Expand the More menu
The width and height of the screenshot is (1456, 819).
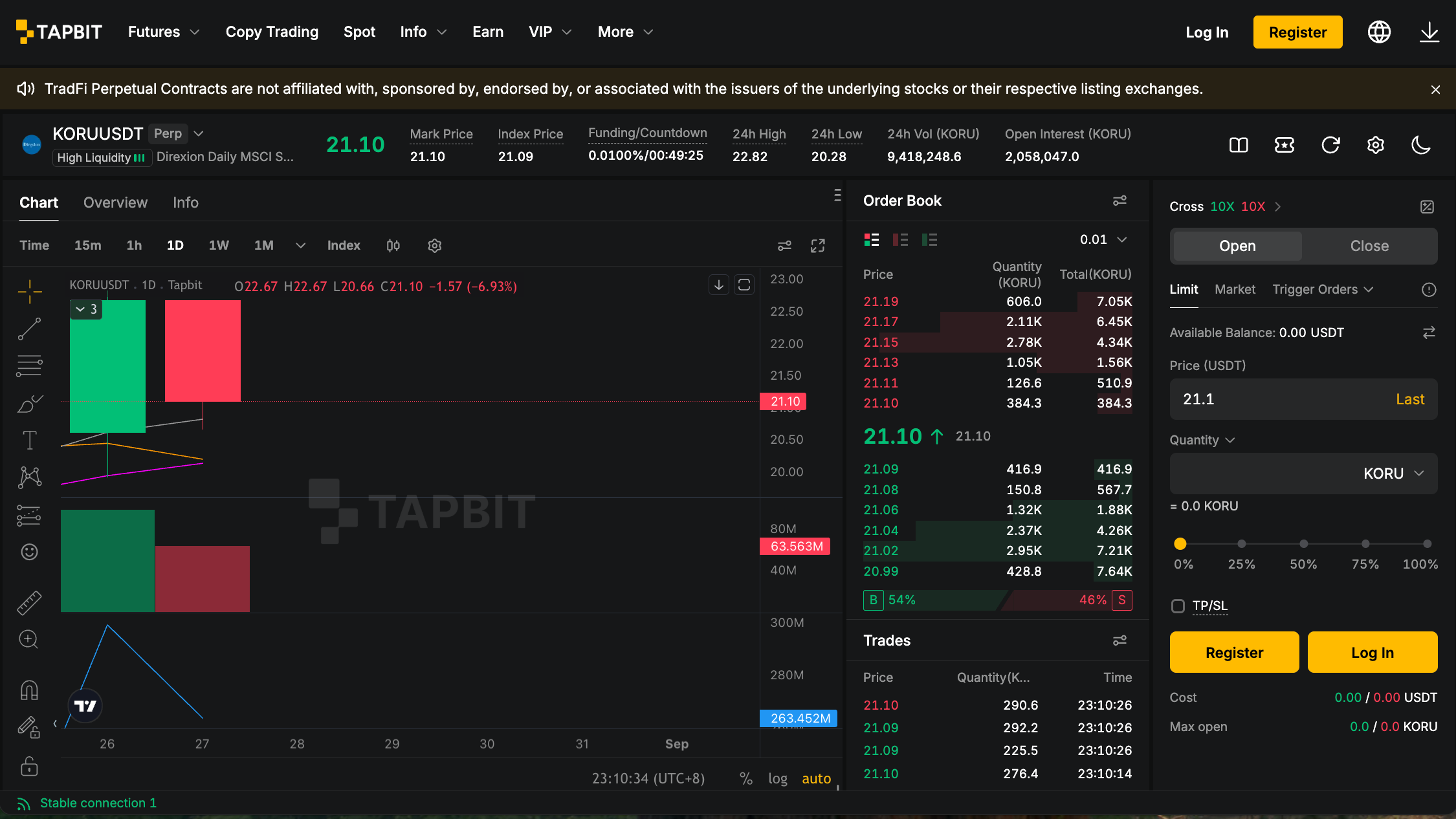coord(625,32)
